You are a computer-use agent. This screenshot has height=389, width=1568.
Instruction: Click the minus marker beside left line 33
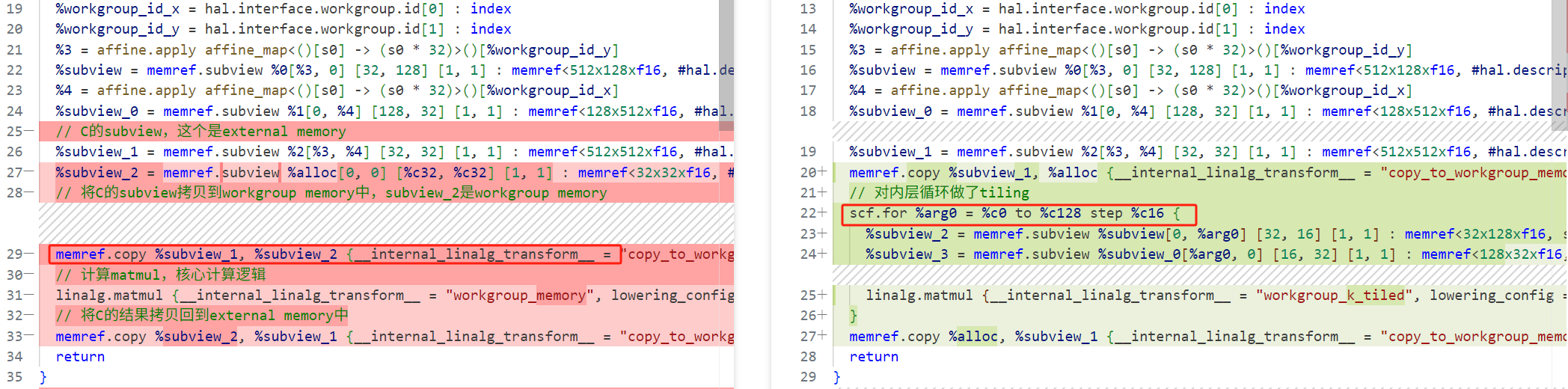coord(29,337)
